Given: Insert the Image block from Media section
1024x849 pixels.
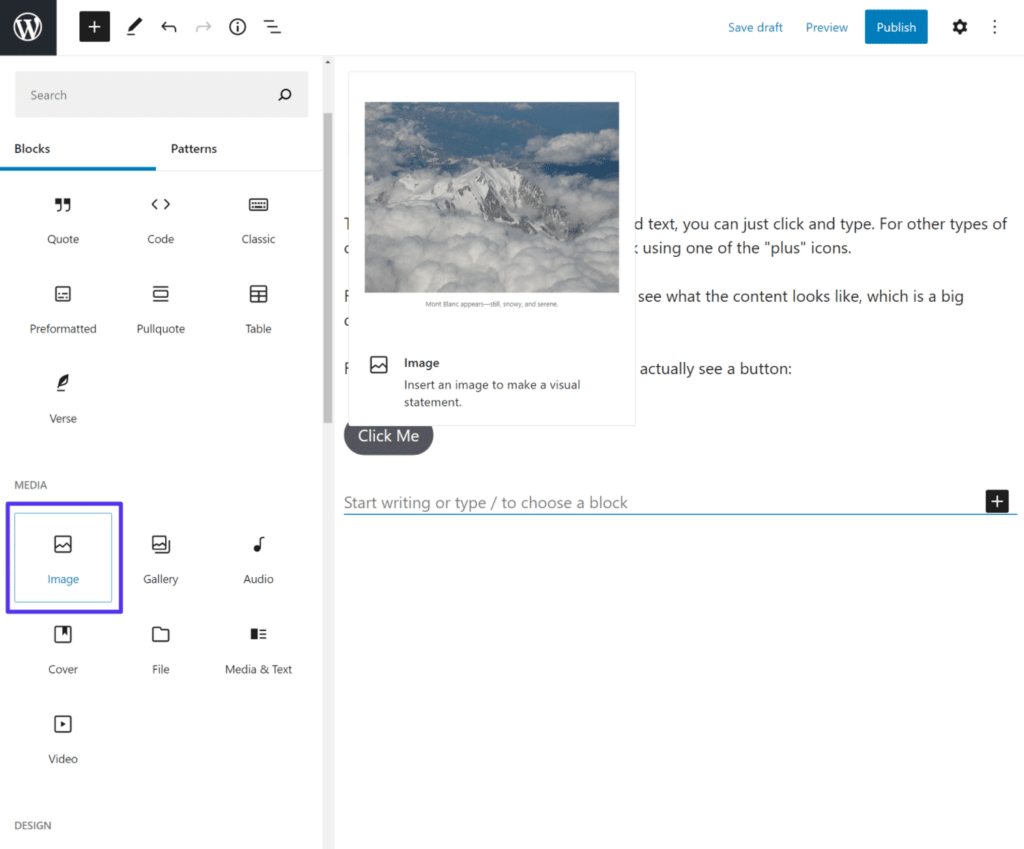Looking at the screenshot, I should (x=63, y=558).
